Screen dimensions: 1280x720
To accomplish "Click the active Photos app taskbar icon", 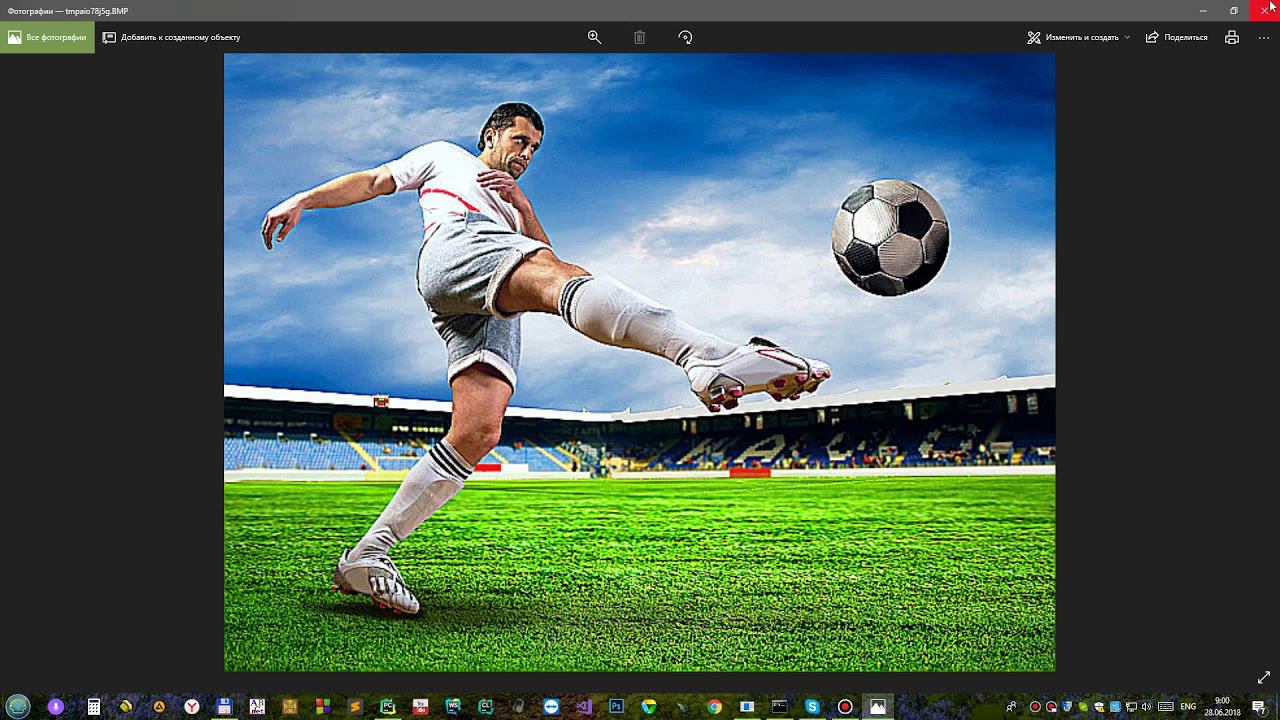I will (877, 706).
